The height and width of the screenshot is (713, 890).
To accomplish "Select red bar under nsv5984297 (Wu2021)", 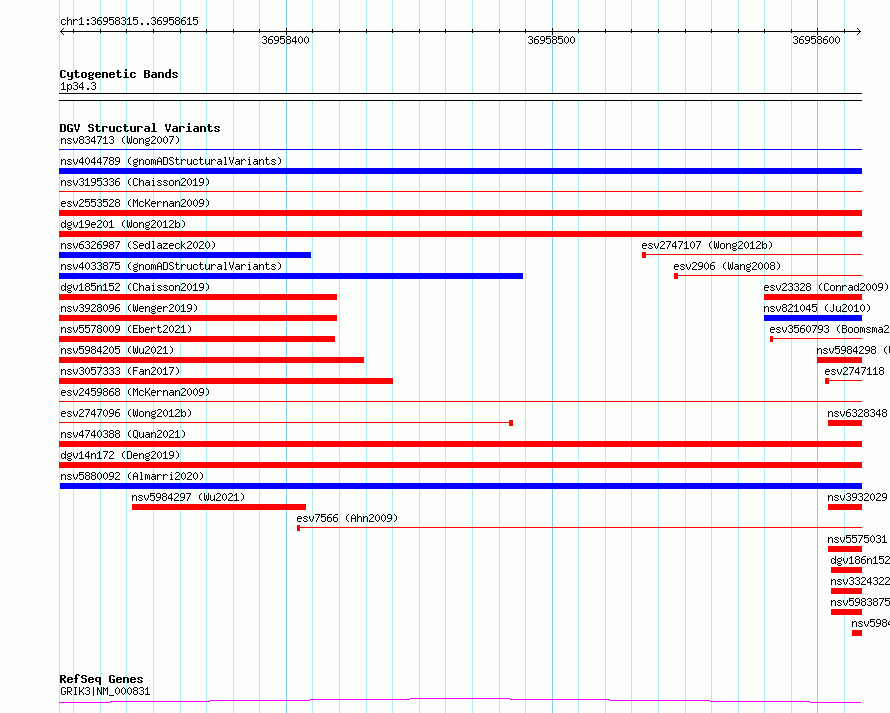I will pyautogui.click(x=219, y=507).
